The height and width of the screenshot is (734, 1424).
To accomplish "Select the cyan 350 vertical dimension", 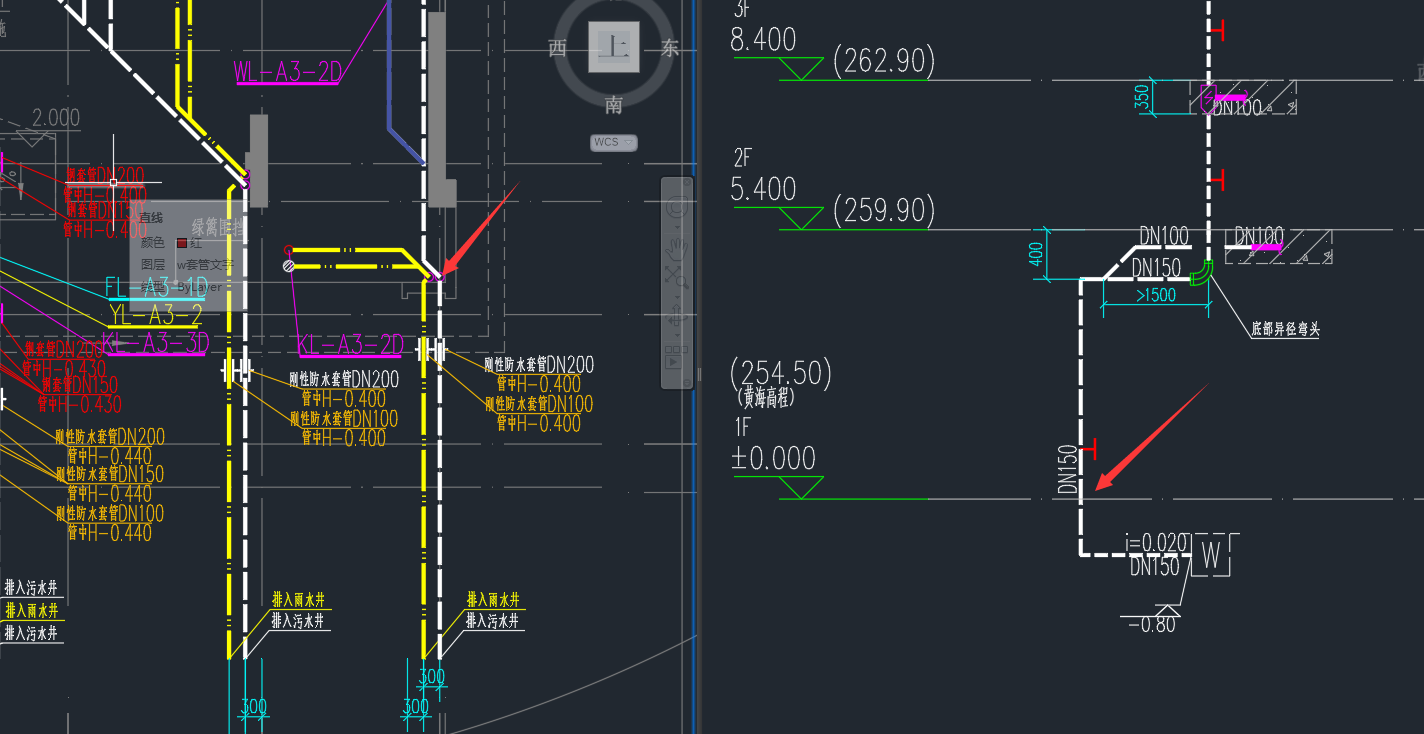I will tap(1142, 98).
